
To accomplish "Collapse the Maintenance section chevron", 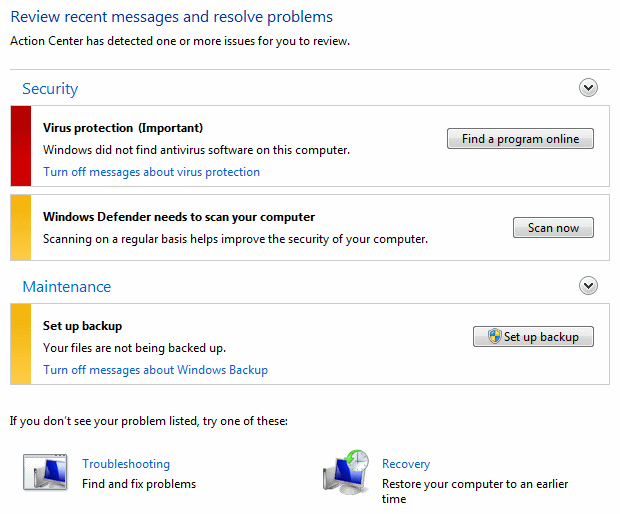I will pos(588,285).
